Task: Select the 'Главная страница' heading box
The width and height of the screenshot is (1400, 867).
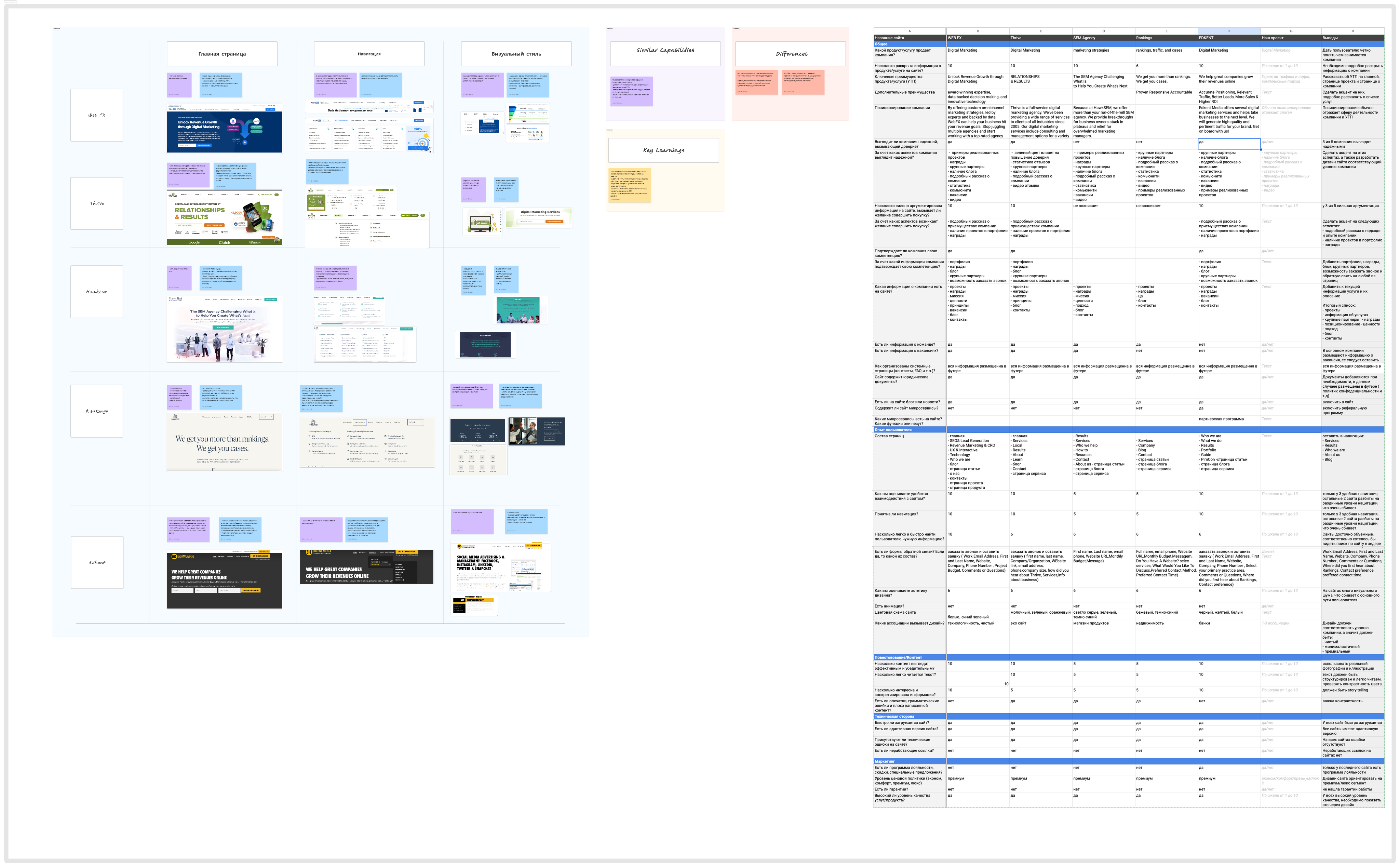Action: point(222,54)
